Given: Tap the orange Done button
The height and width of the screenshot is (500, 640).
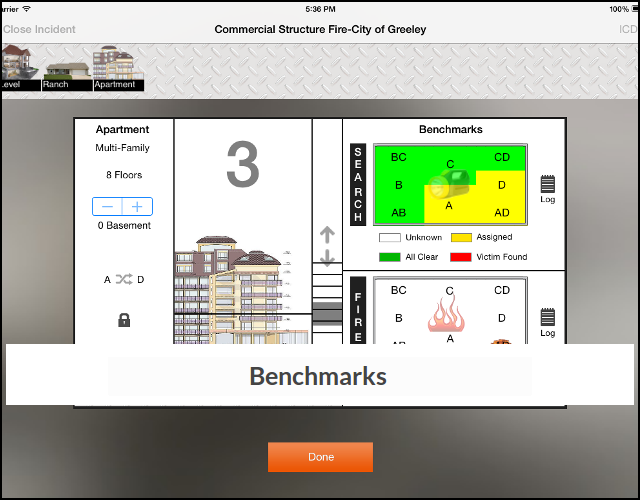Looking at the screenshot, I should click(x=320, y=457).
